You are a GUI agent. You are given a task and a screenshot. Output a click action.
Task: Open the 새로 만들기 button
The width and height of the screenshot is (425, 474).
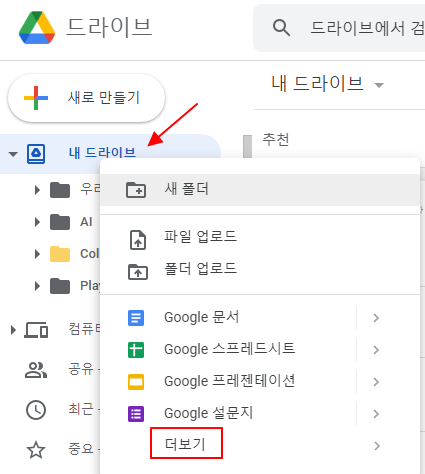pyautogui.click(x=86, y=98)
